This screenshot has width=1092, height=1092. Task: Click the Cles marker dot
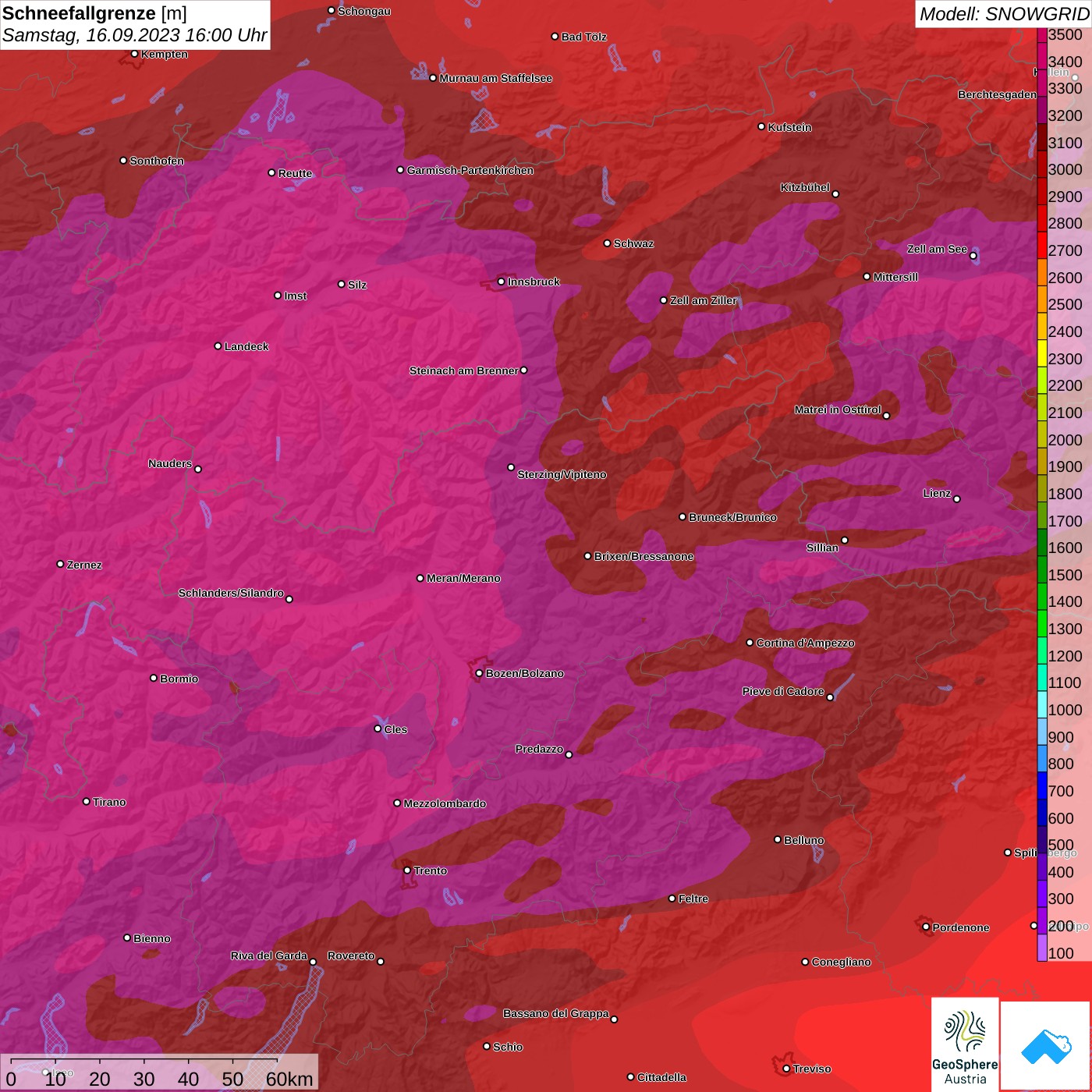pyautogui.click(x=378, y=729)
